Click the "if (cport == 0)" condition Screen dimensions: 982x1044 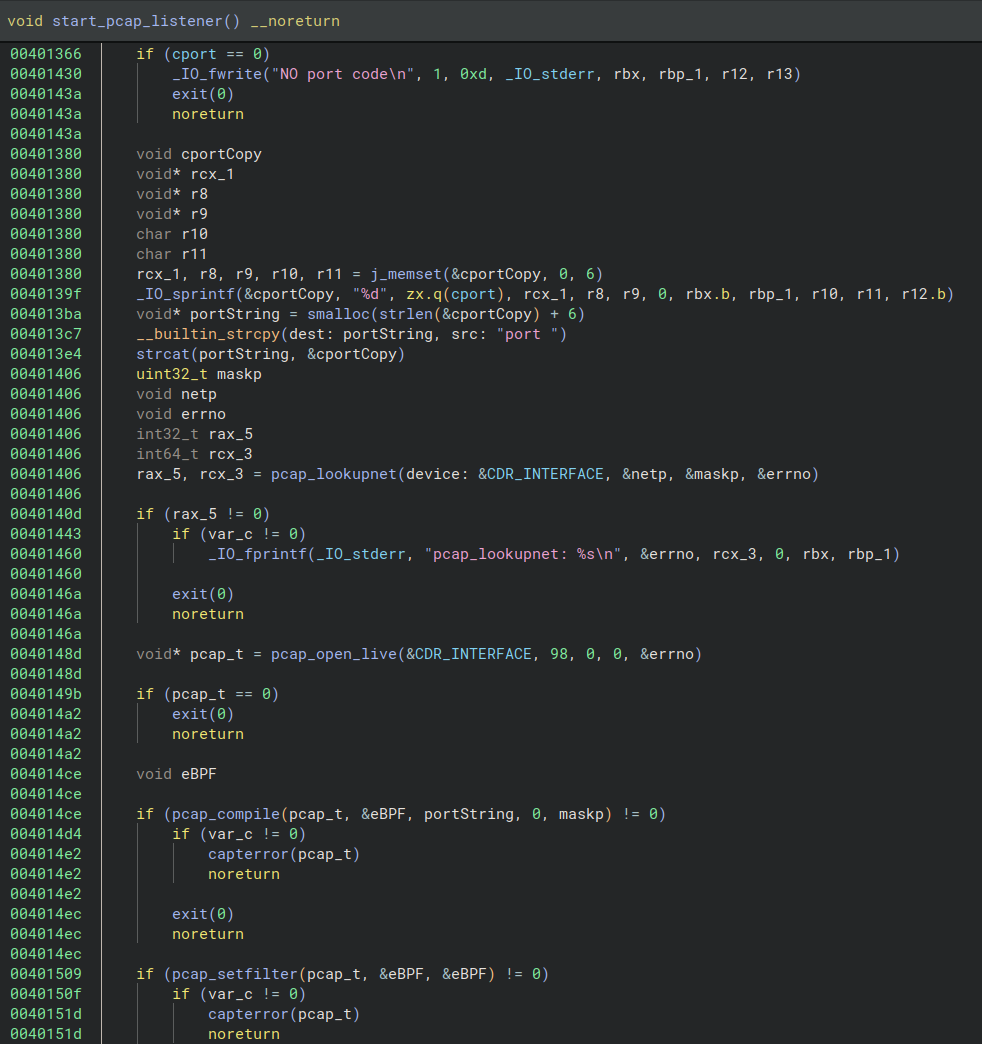coord(203,54)
